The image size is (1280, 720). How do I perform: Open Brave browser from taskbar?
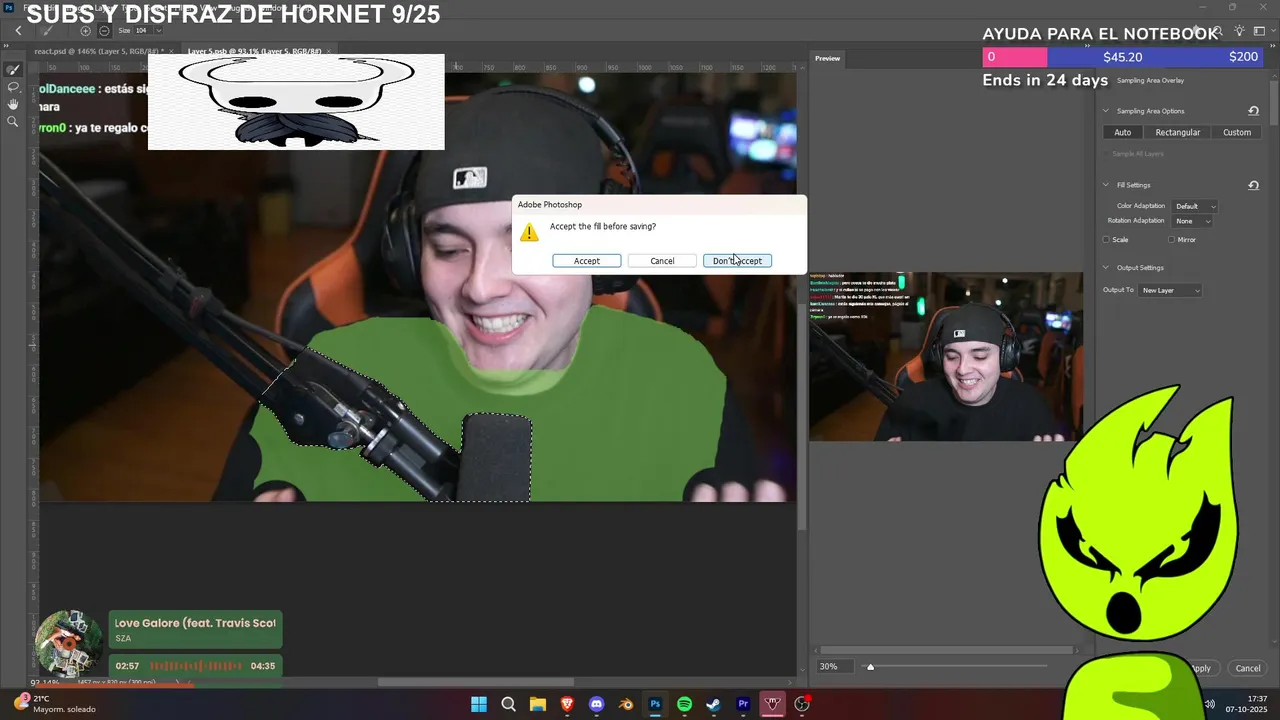click(x=567, y=704)
